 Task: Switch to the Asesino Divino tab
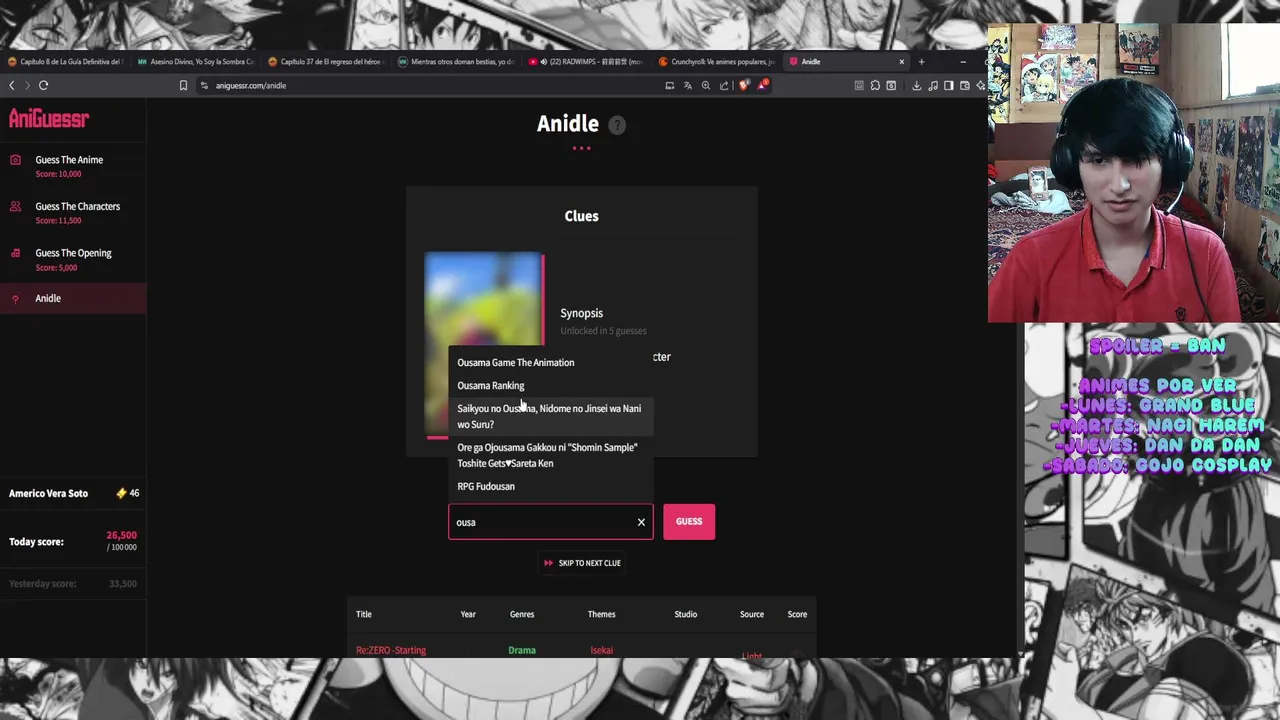click(x=195, y=62)
